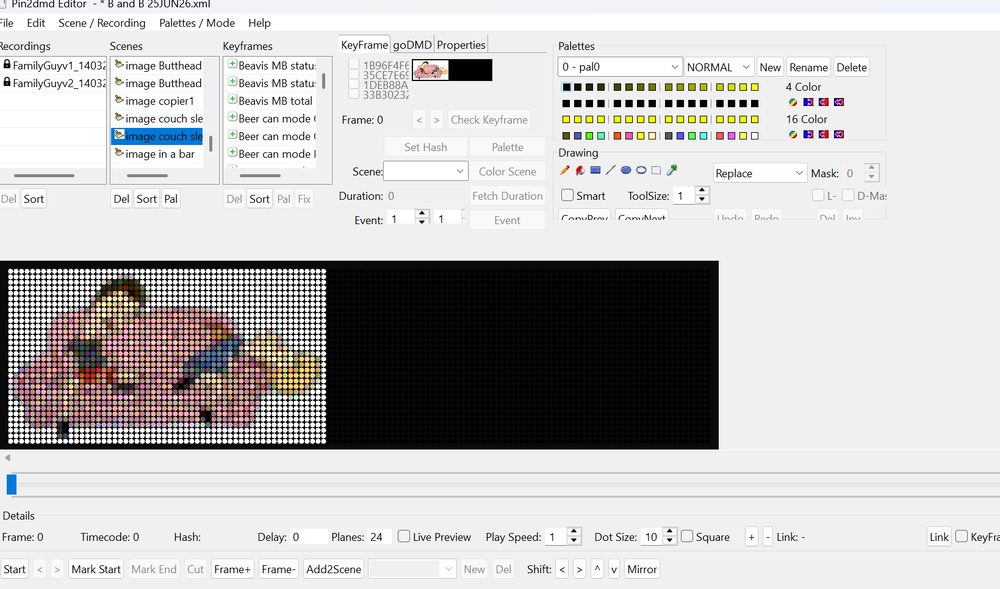Open the NORMAL palette type dropdown
Viewport: 1000px width, 589px height.
(x=719, y=67)
